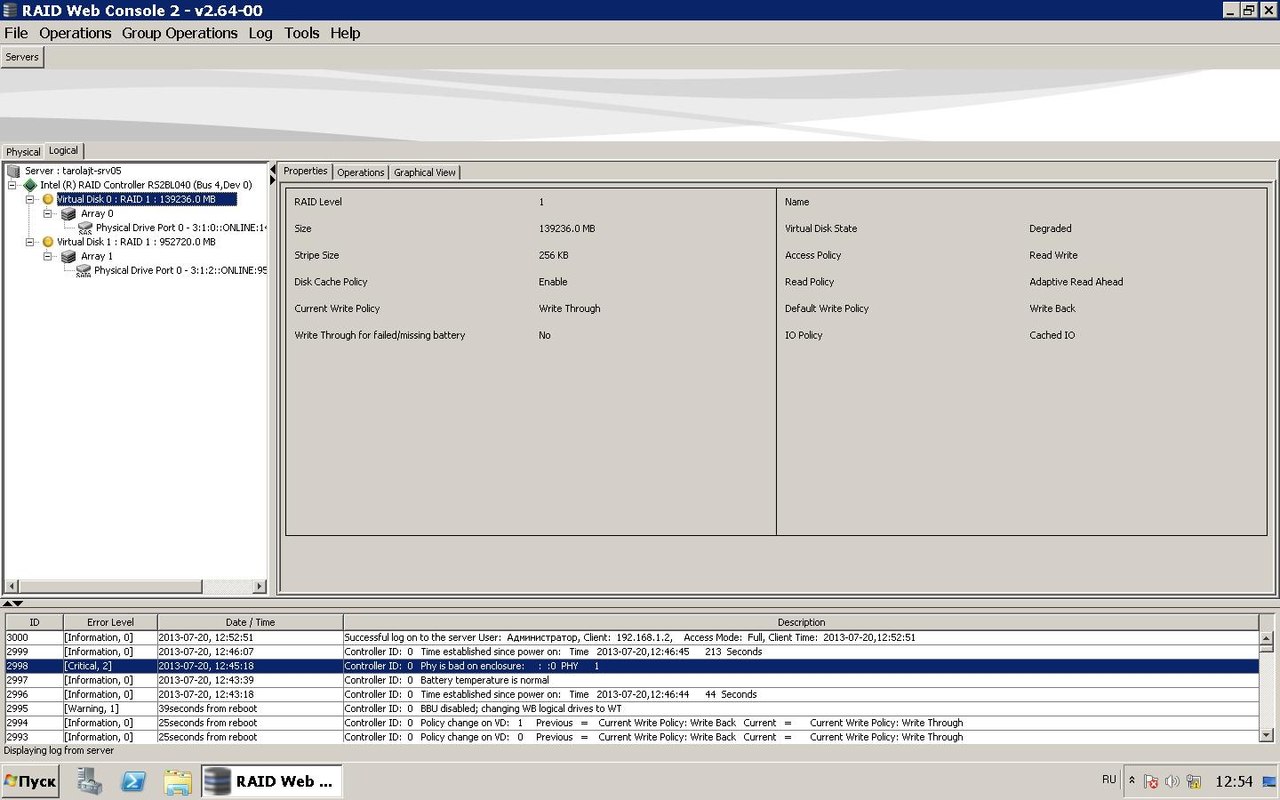Click the Пуск start button

coord(31,781)
